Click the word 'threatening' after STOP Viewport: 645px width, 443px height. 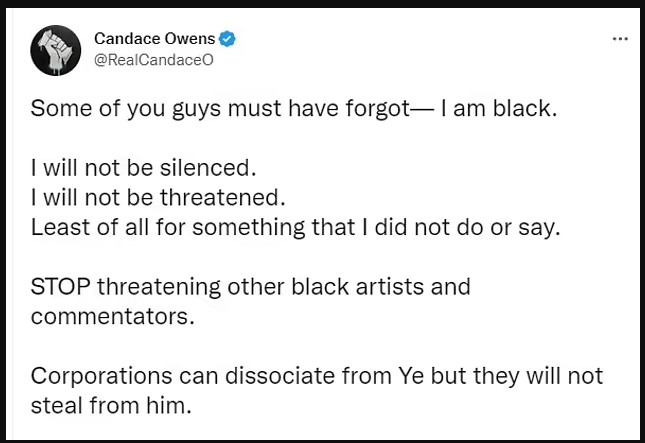click(159, 287)
